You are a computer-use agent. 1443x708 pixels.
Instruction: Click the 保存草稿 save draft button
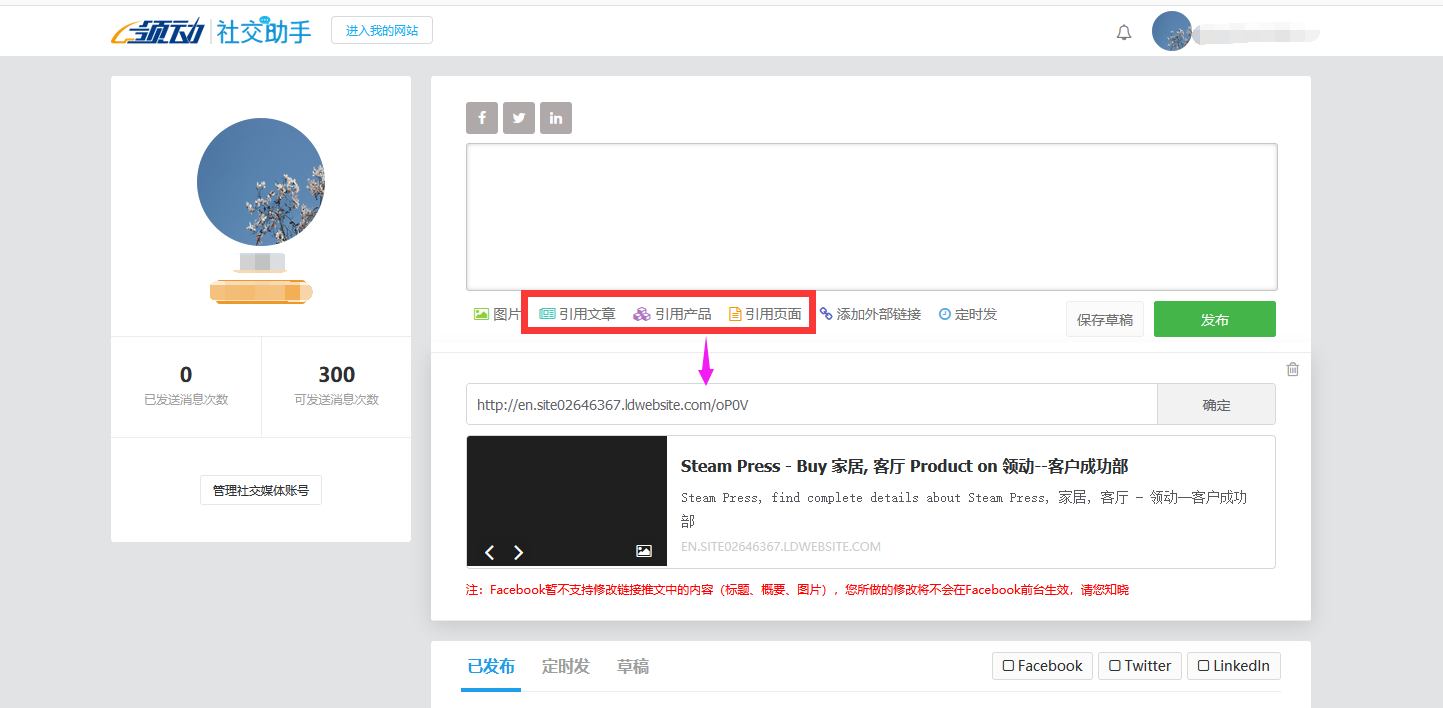[x=1104, y=320]
